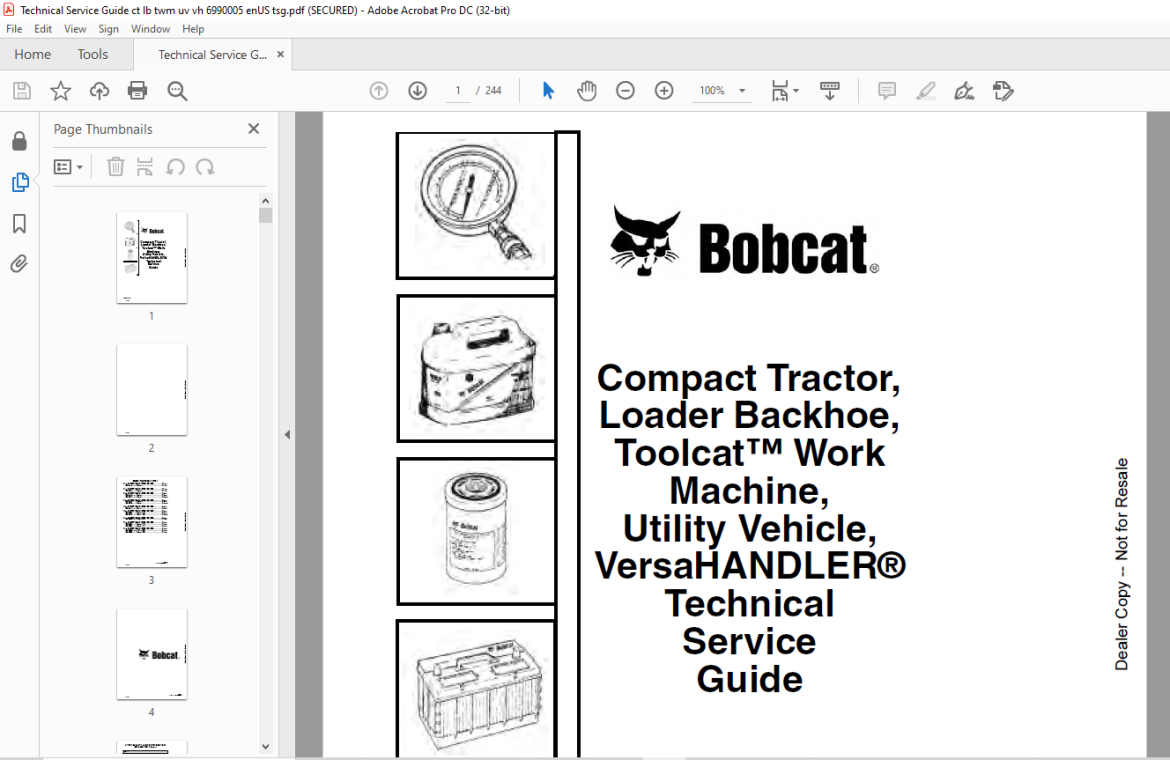Select page 1 thumbnail

151,258
